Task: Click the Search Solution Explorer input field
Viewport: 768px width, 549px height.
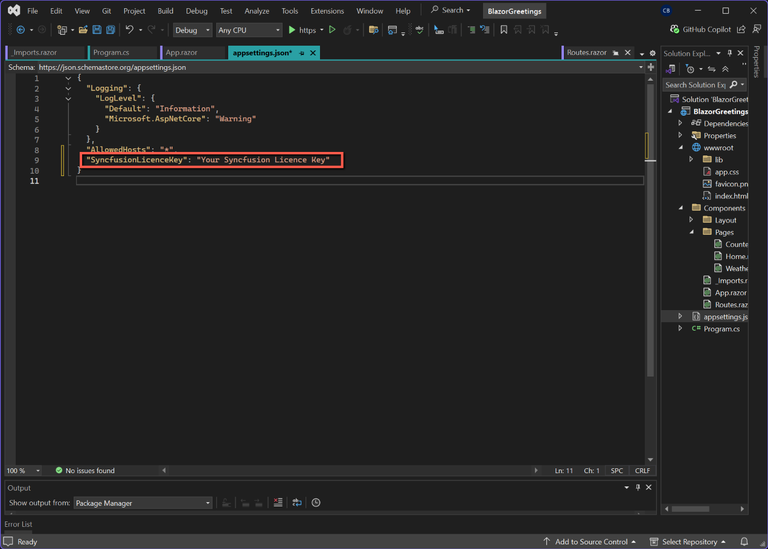Action: click(696, 85)
